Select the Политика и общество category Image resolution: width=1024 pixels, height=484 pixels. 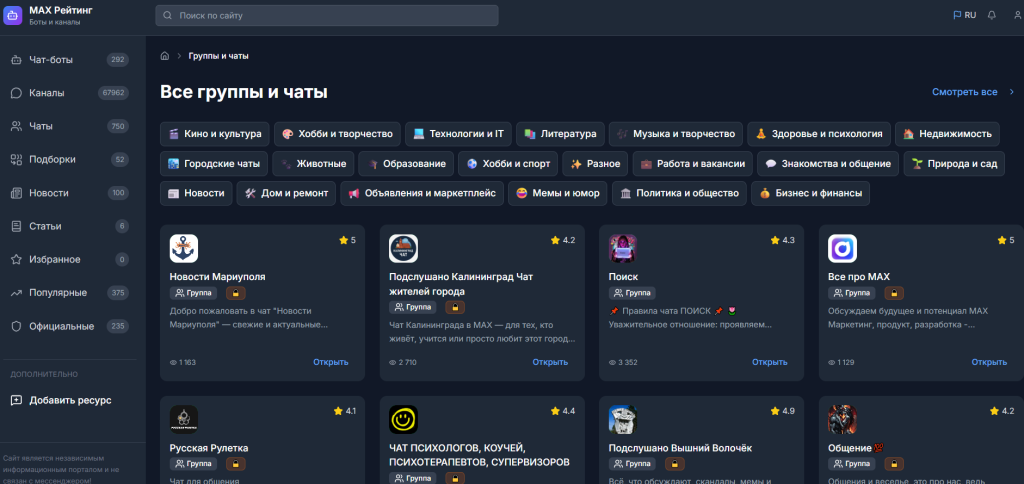679,193
